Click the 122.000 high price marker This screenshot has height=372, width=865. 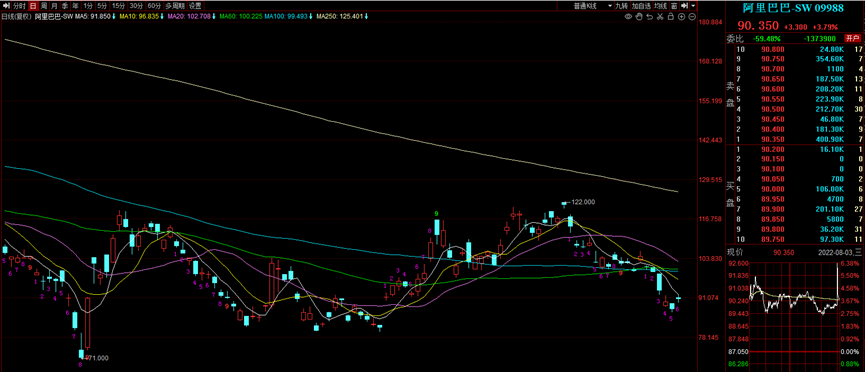click(x=585, y=203)
